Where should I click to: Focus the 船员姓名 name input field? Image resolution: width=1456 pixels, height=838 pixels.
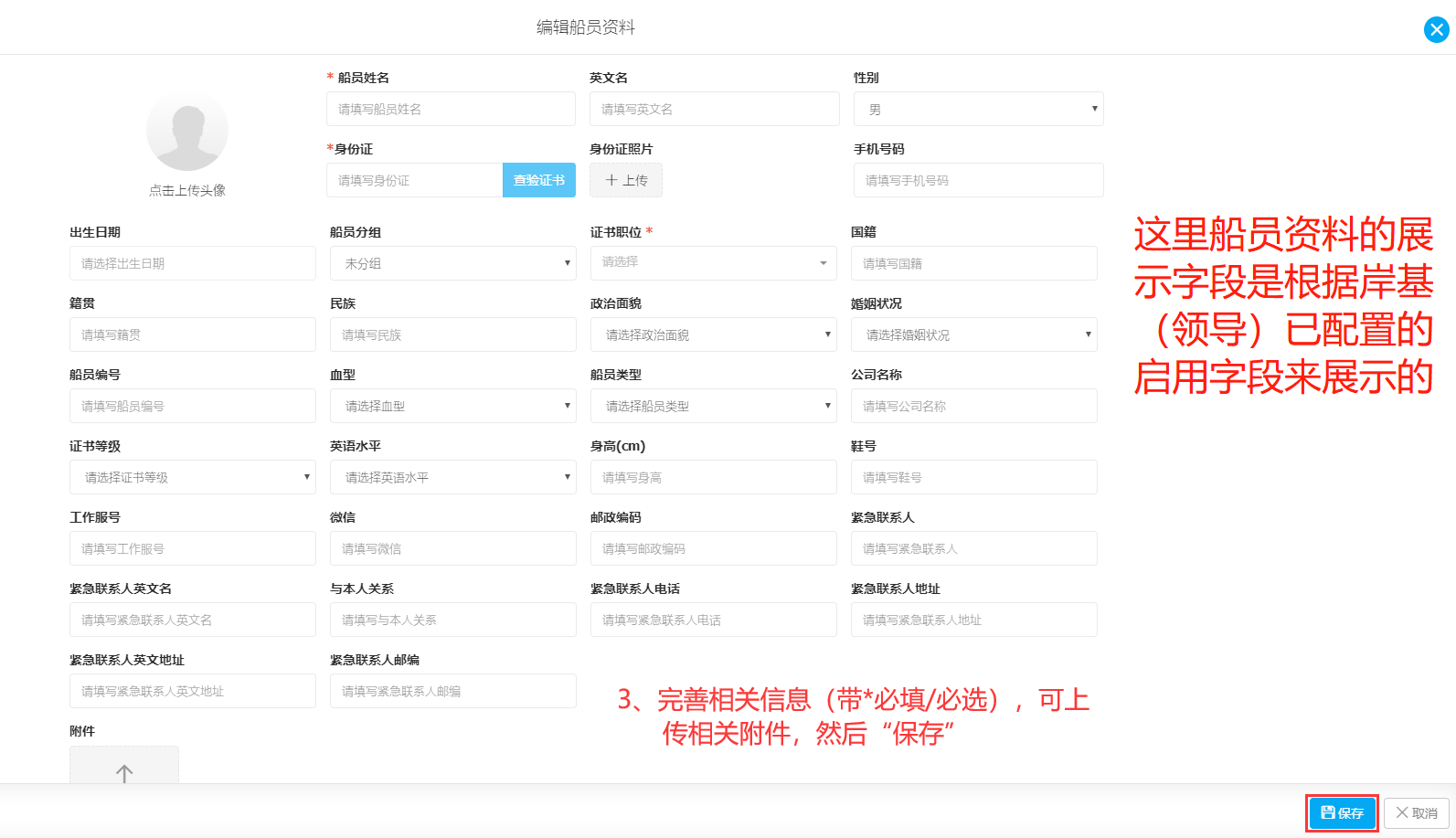451,109
